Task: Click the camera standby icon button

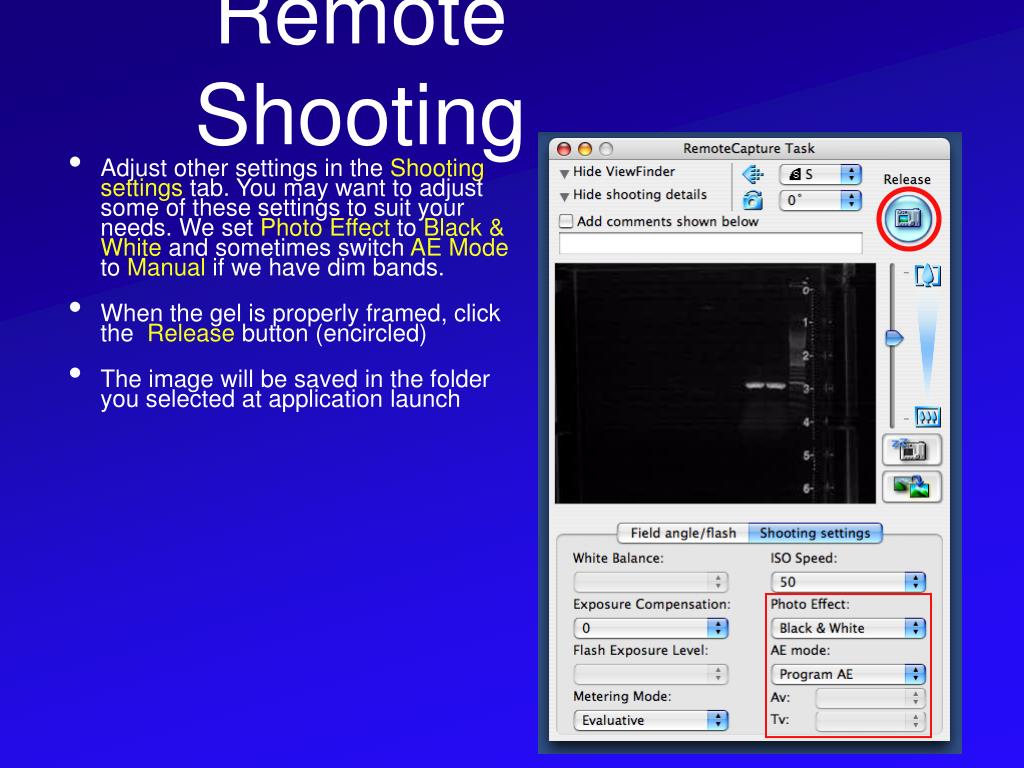Action: pos(911,450)
